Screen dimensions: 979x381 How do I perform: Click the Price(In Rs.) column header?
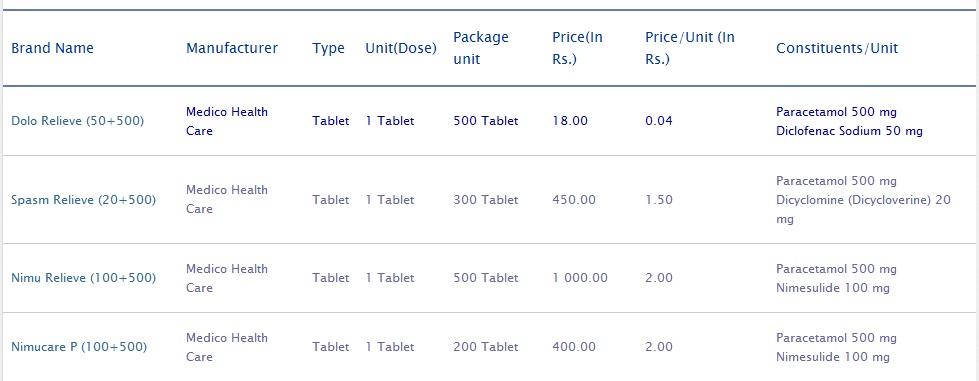coord(578,48)
